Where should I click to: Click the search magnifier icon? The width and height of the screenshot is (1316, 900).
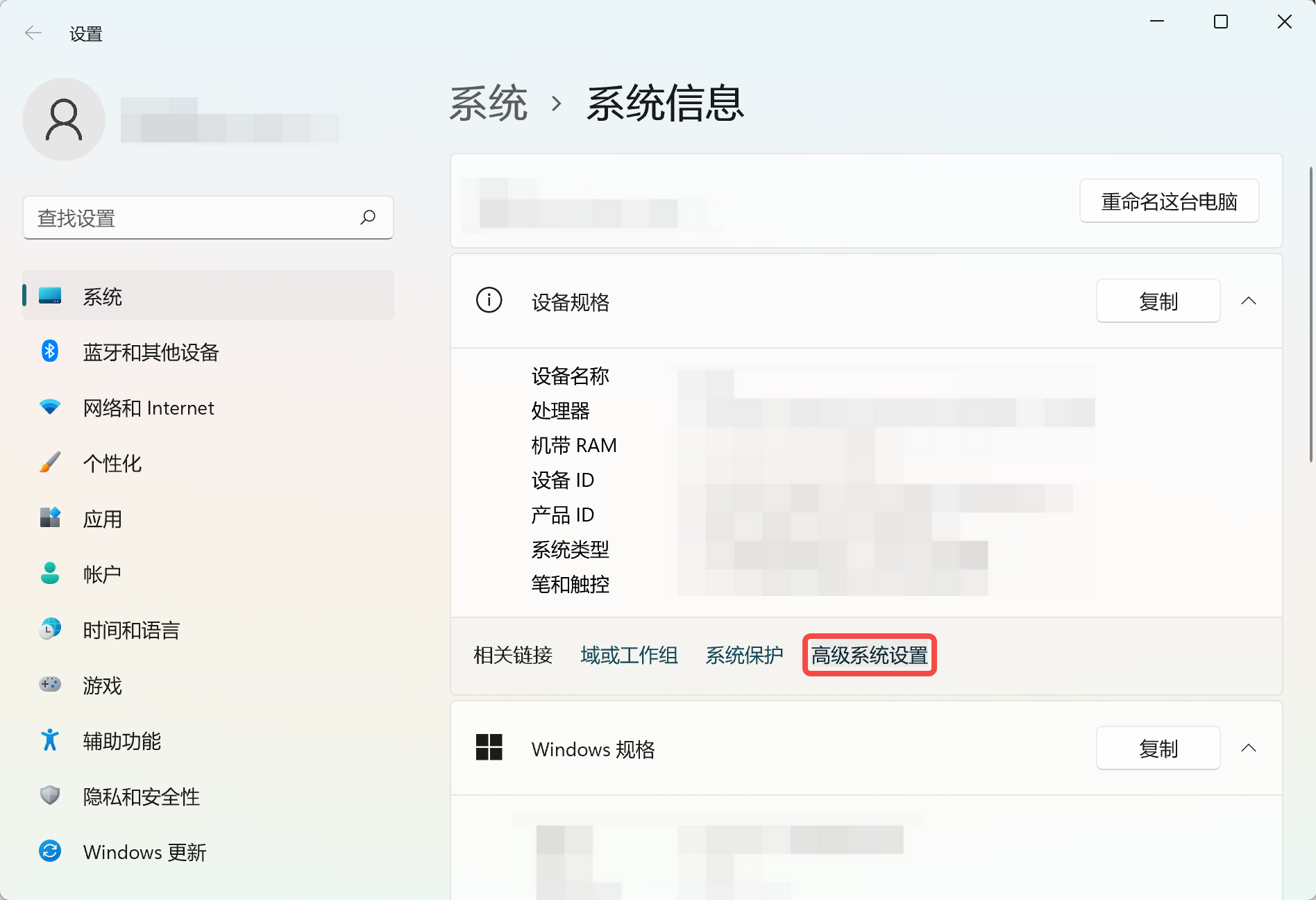point(368,217)
